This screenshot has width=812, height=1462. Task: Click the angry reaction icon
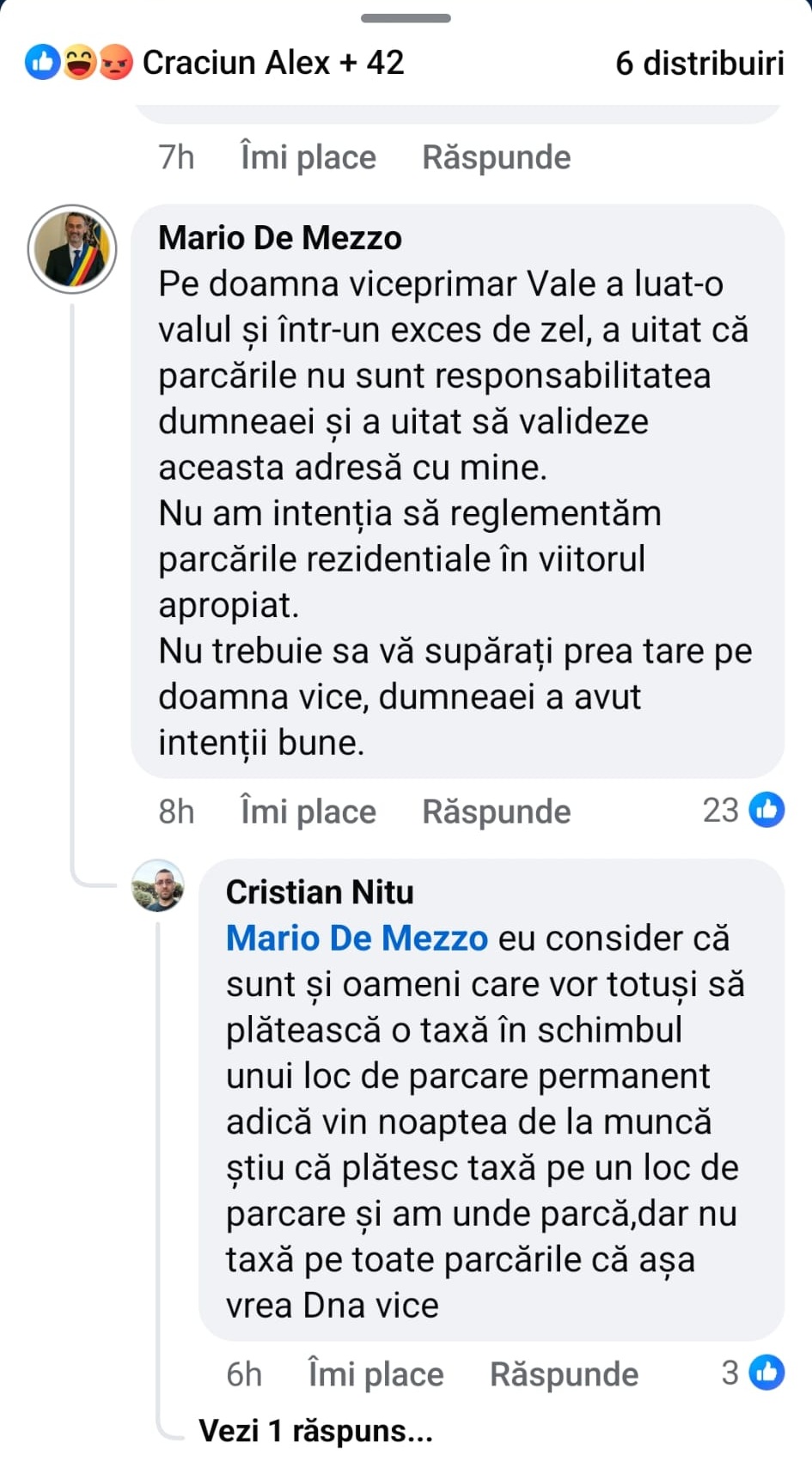(115, 63)
